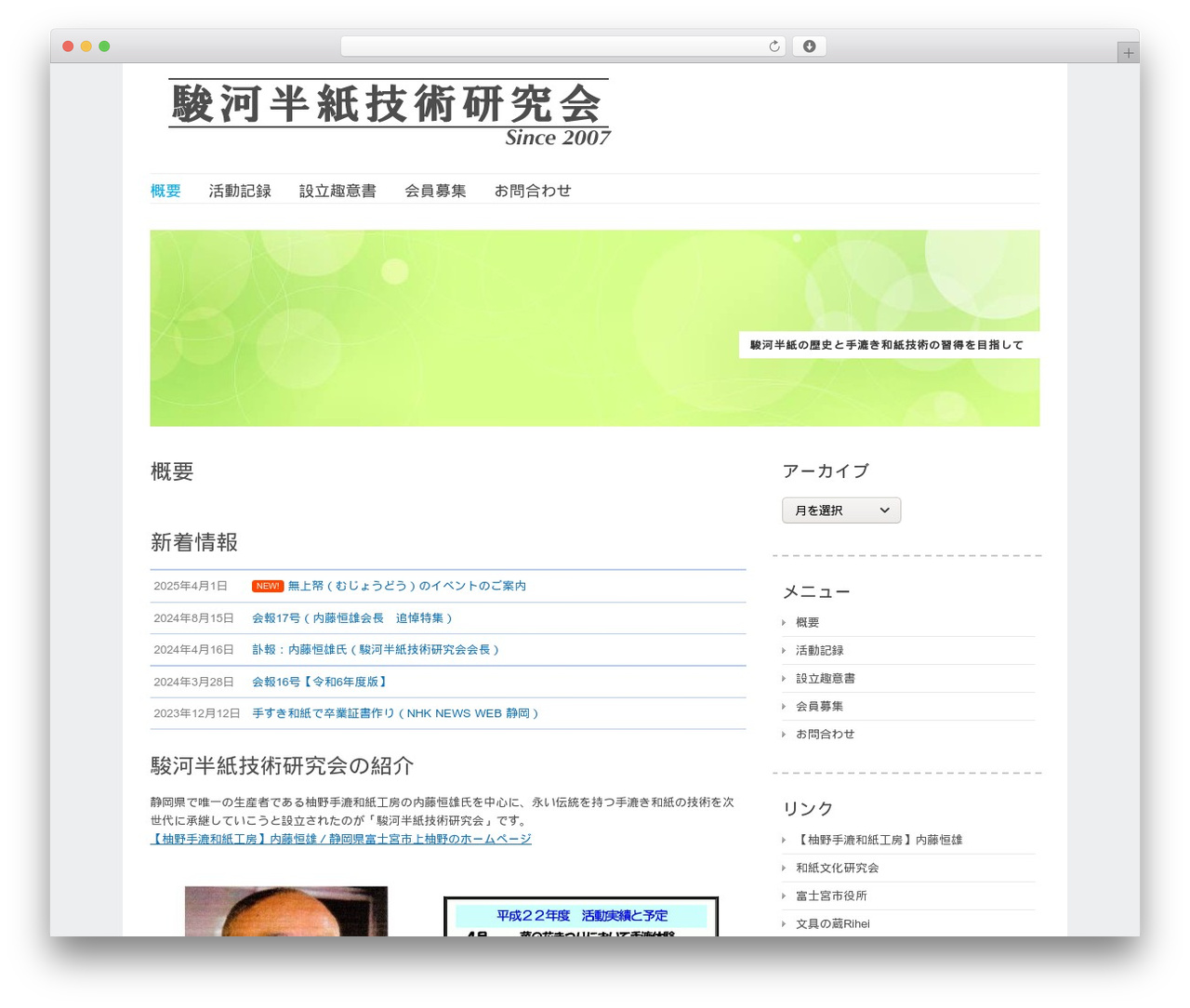Click 概要 in the sidebar menu
1190x1008 pixels.
[x=807, y=622]
